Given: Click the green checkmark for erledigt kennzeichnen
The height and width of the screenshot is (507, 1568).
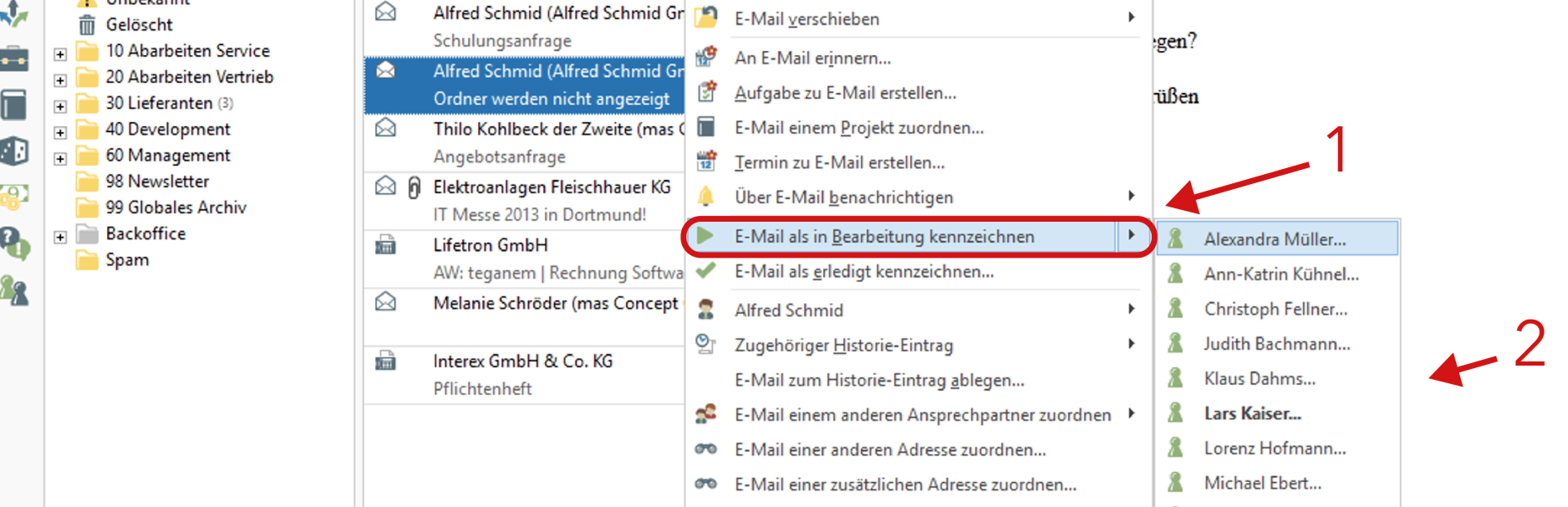Looking at the screenshot, I should (706, 271).
